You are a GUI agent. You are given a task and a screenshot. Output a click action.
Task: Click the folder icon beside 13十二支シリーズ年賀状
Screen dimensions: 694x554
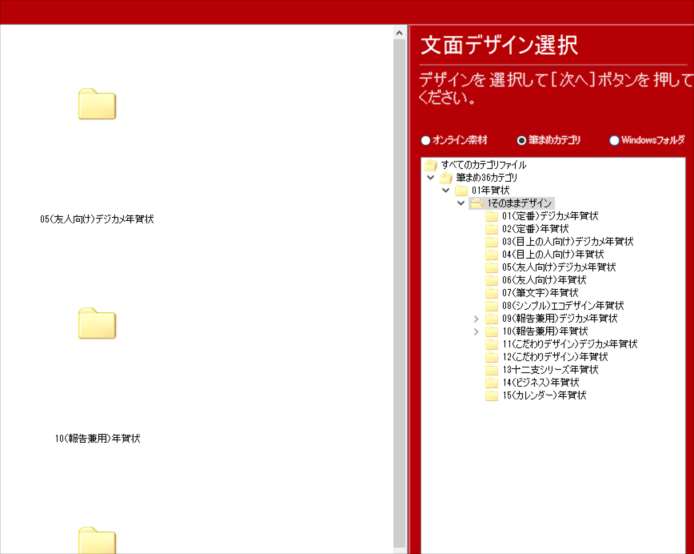click(491, 370)
